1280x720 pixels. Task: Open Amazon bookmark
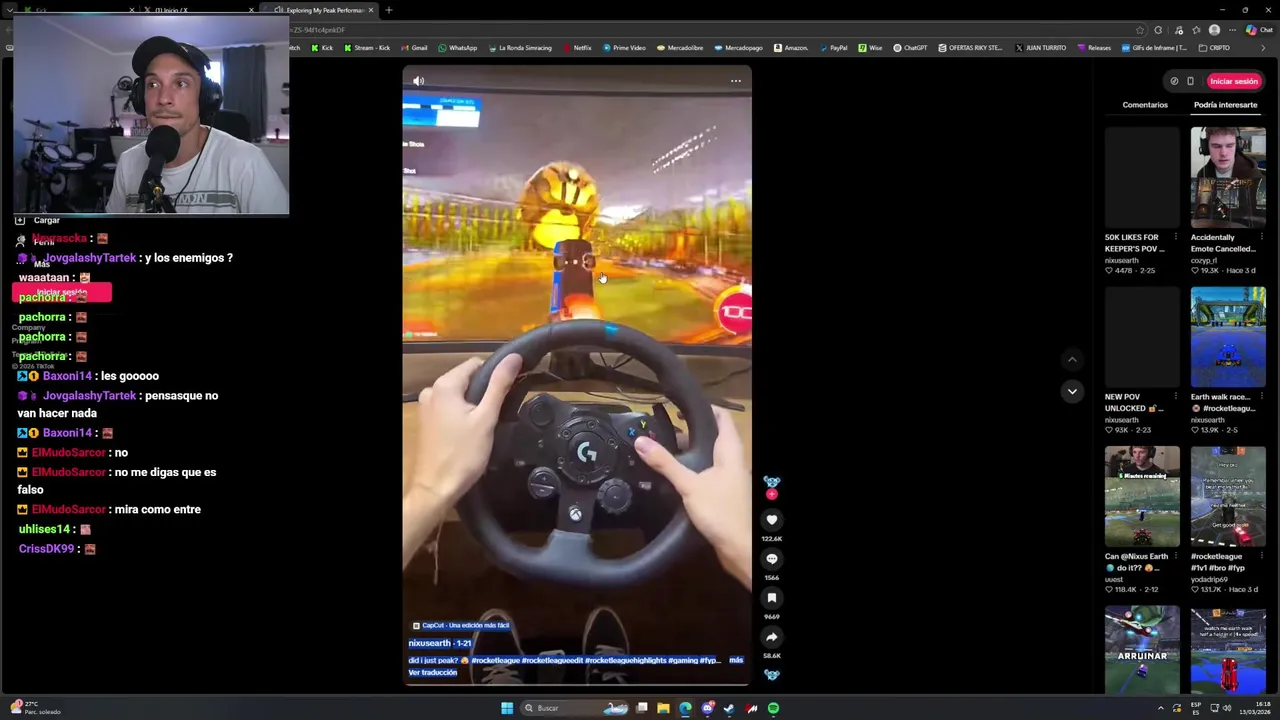coord(791,48)
